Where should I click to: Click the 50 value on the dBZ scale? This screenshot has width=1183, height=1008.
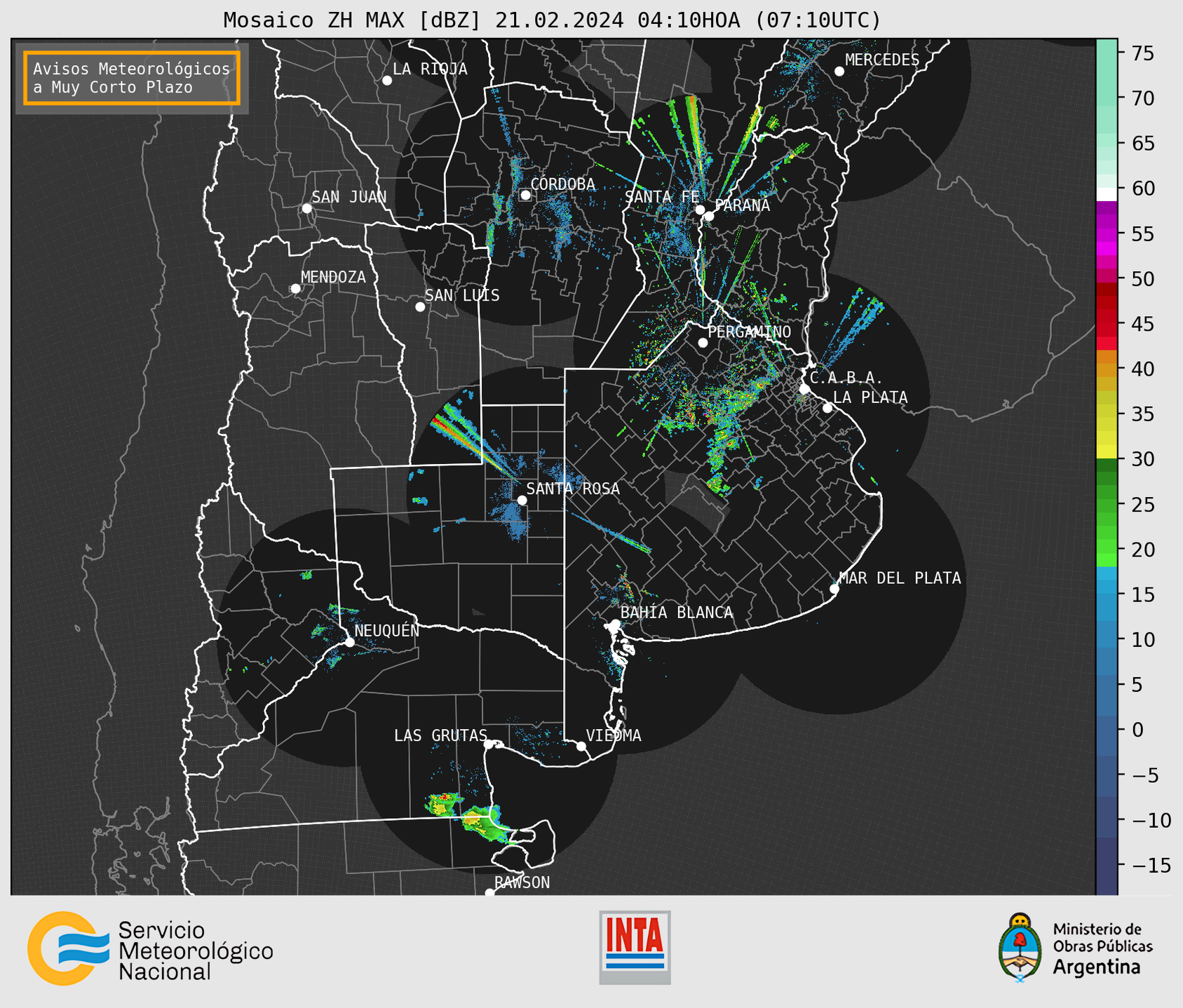[x=1142, y=279]
